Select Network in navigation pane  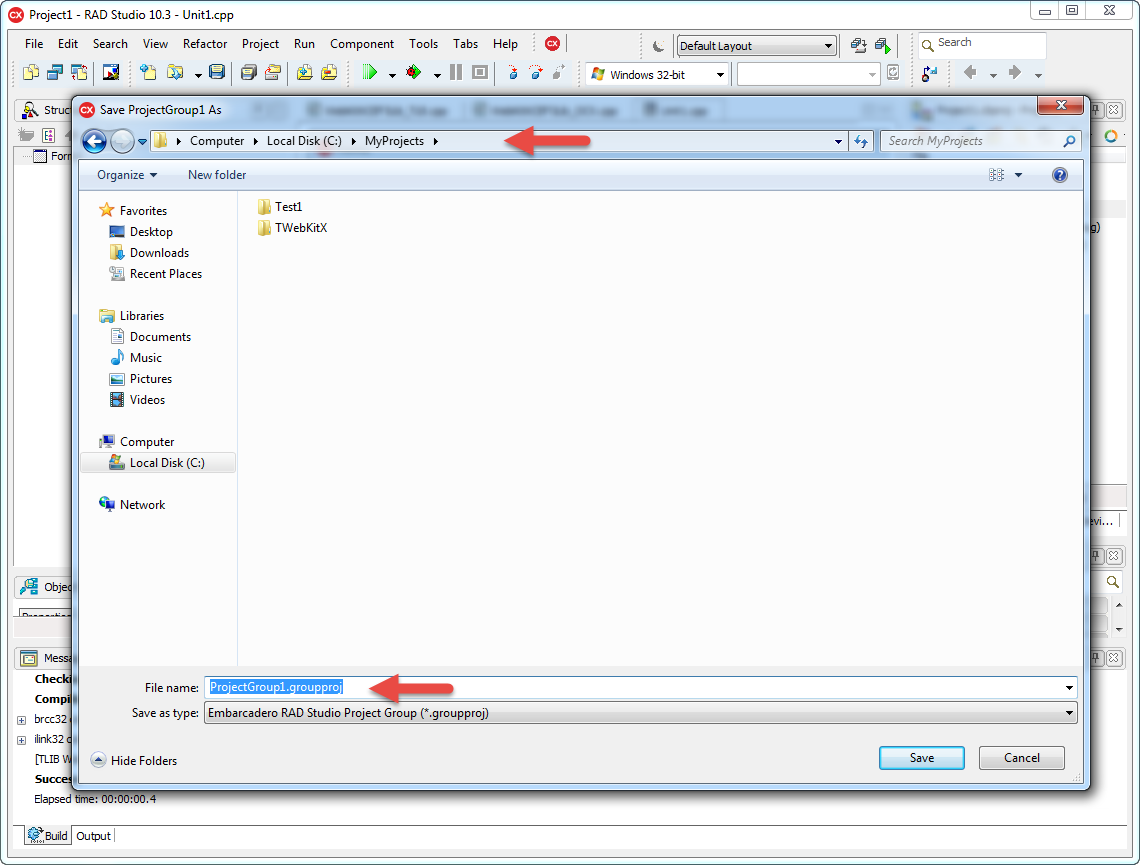click(x=132, y=505)
